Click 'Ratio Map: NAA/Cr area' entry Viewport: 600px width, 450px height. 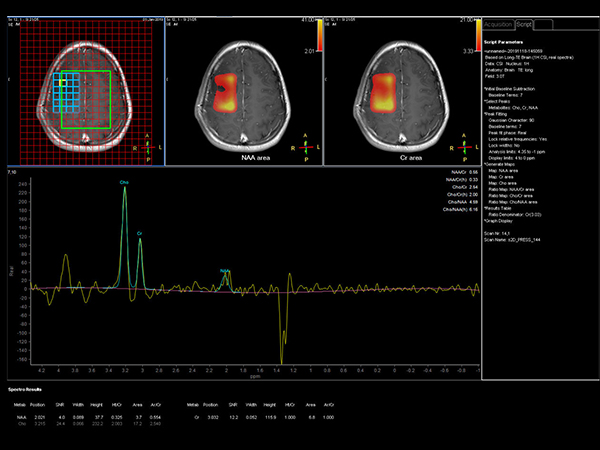(x=511, y=189)
